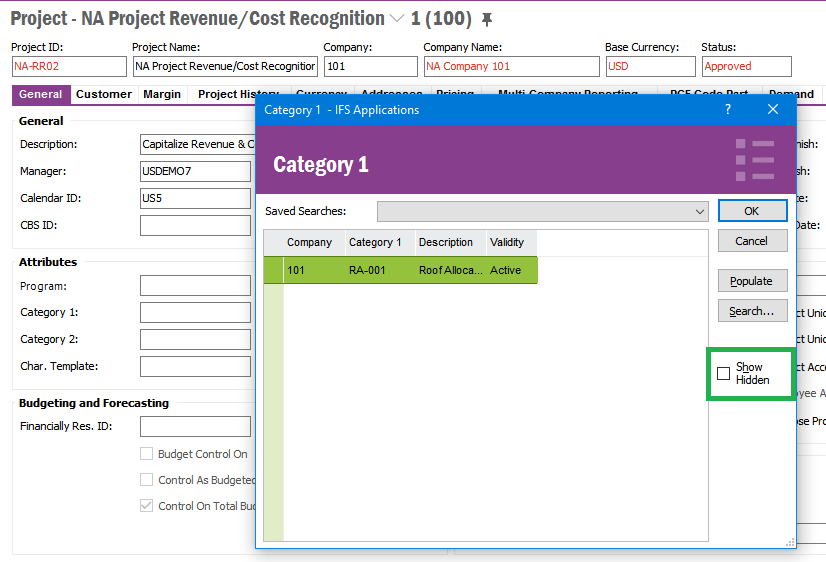Toggle Budget Control On checkbox
The width and height of the screenshot is (826, 562).
[x=147, y=454]
